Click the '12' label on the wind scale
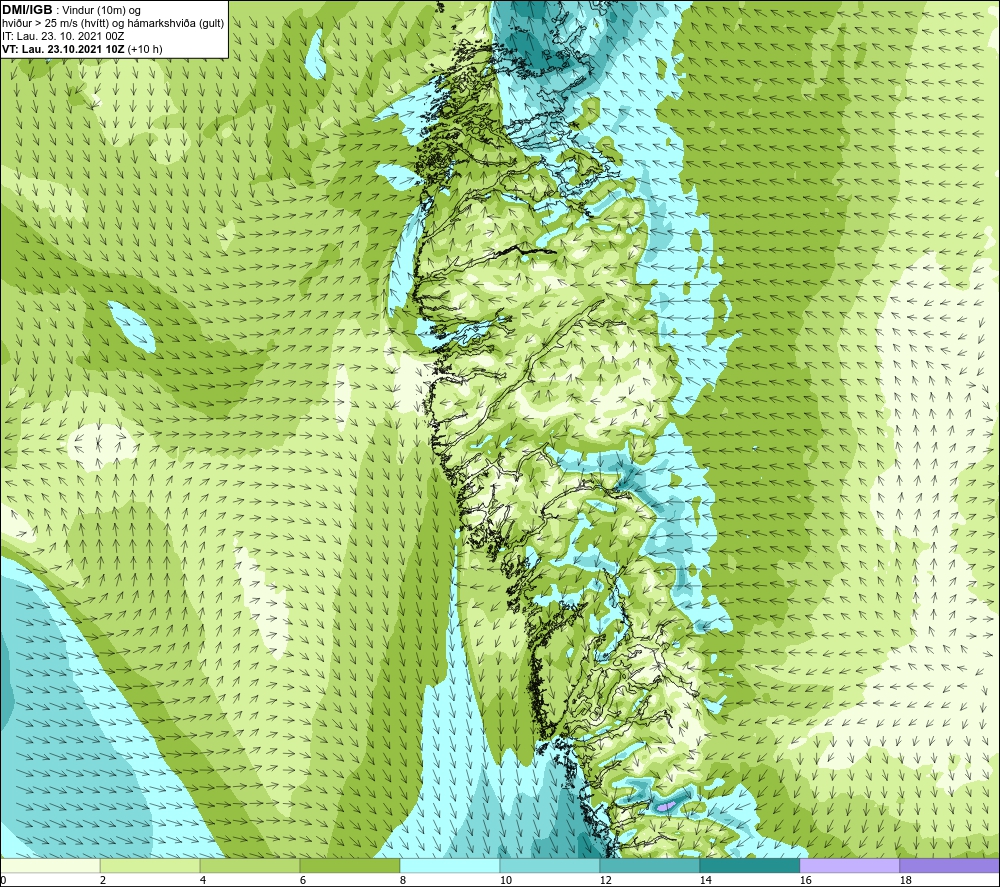The height and width of the screenshot is (887, 1000). click(x=606, y=881)
